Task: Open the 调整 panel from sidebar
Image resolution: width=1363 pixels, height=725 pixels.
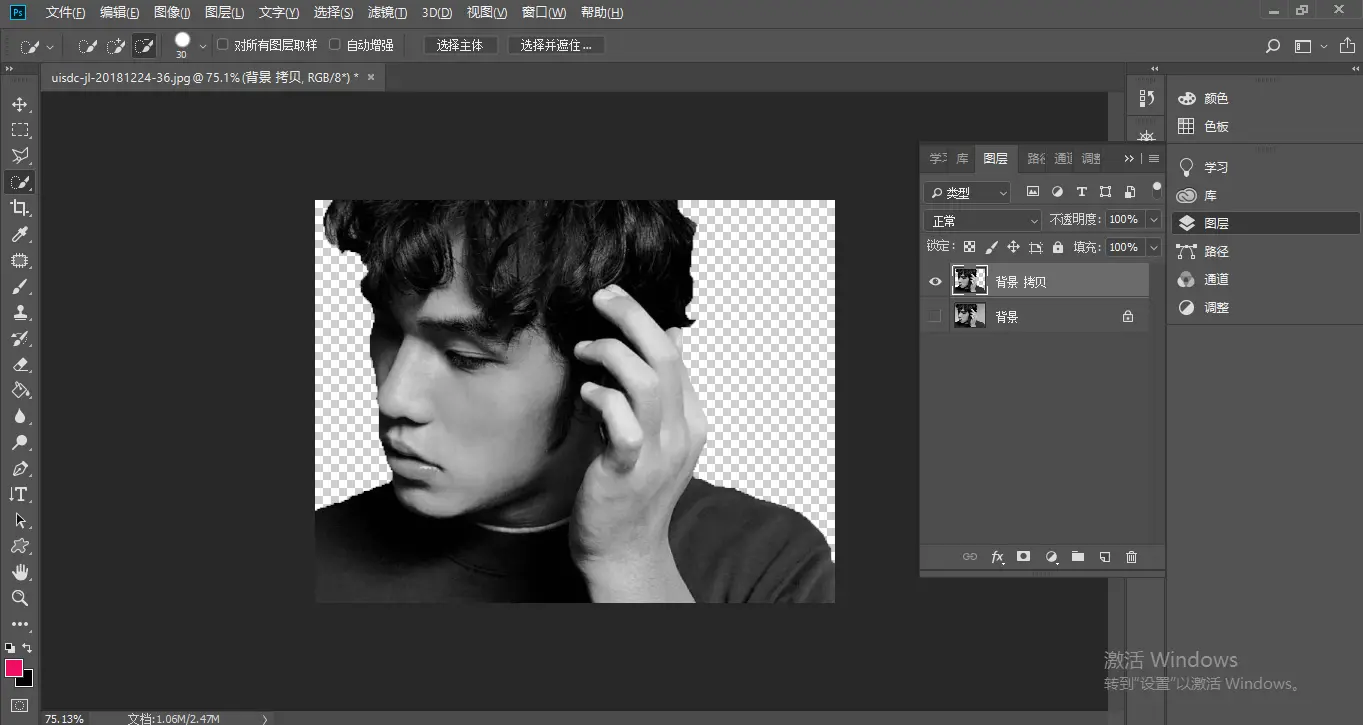Action: [x=1202, y=308]
